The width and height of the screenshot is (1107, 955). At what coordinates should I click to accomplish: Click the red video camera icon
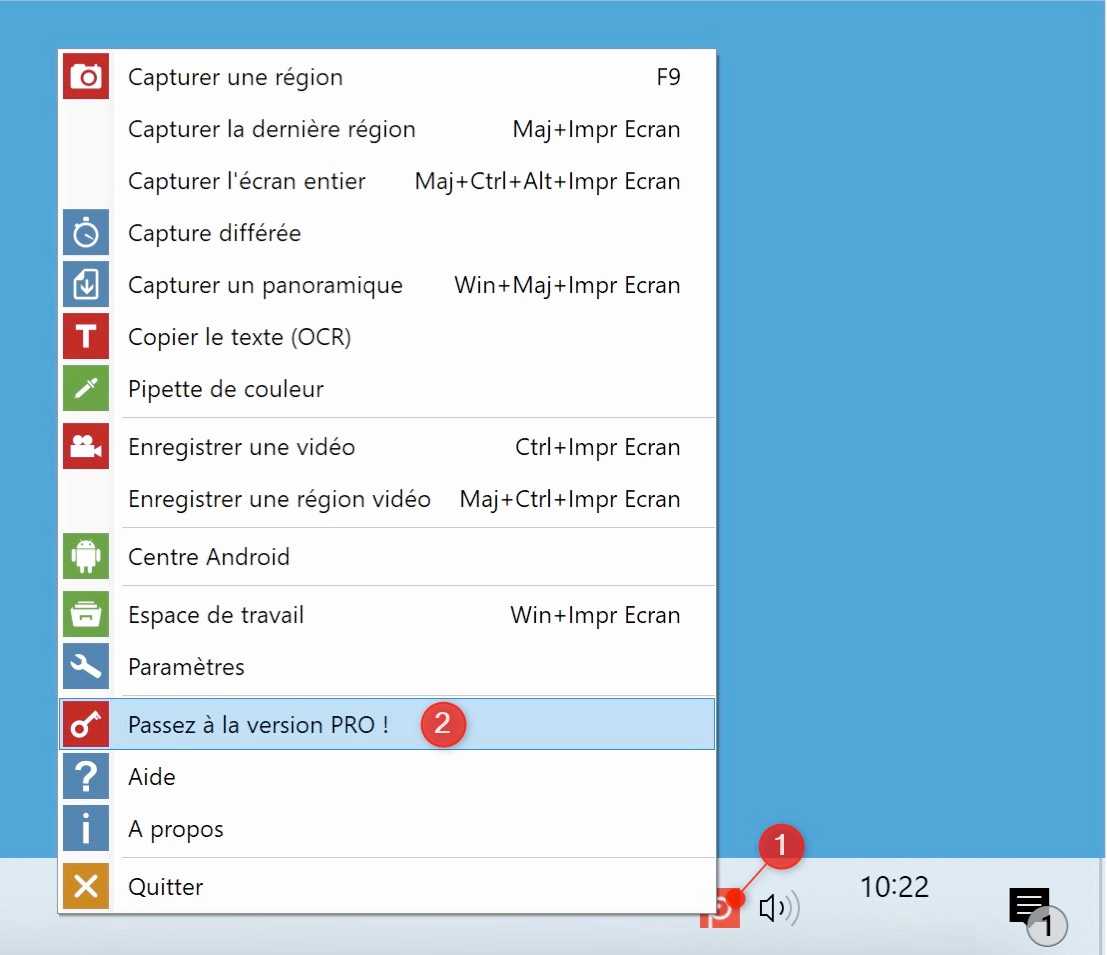pyautogui.click(x=86, y=447)
